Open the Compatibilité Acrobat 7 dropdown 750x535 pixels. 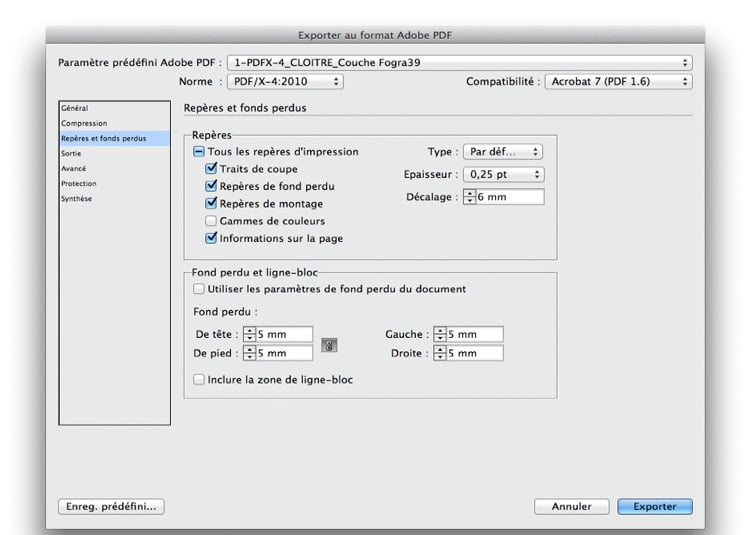[618, 81]
